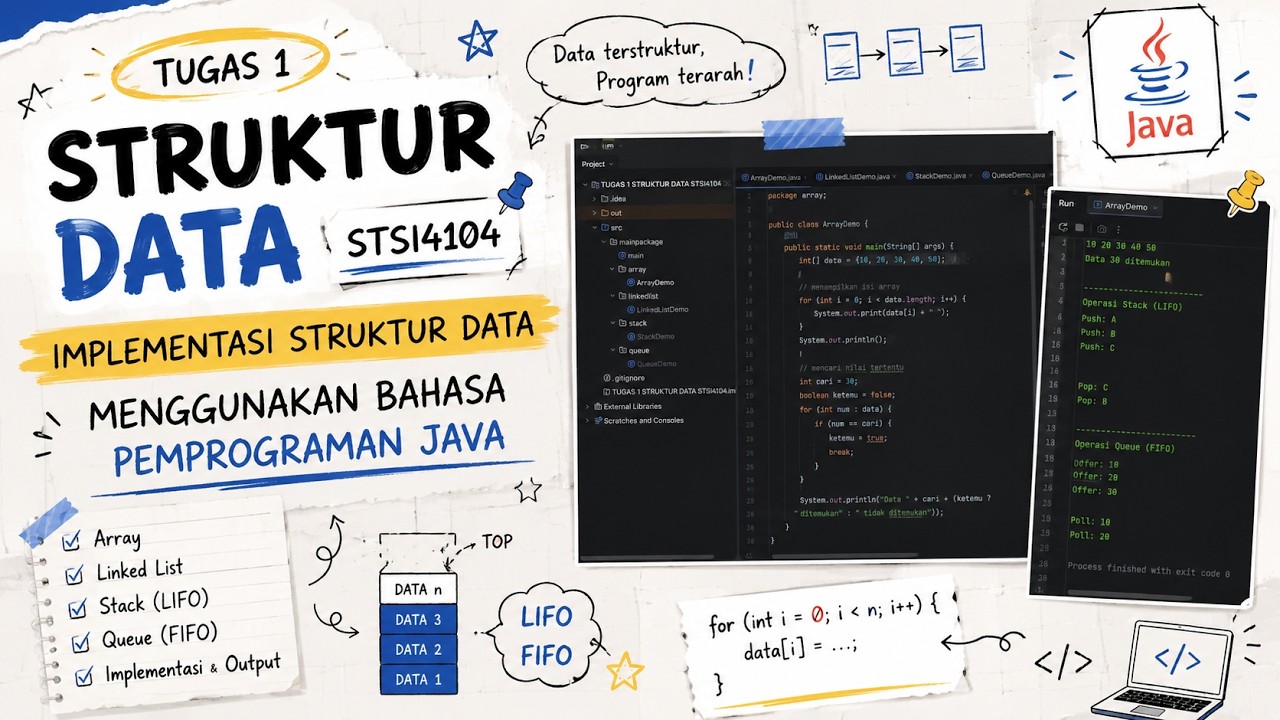The width and height of the screenshot is (1280, 720).
Task: Select the TUGAS 1 STRUKTUR DATA STSI4104.iml file
Action: point(668,390)
